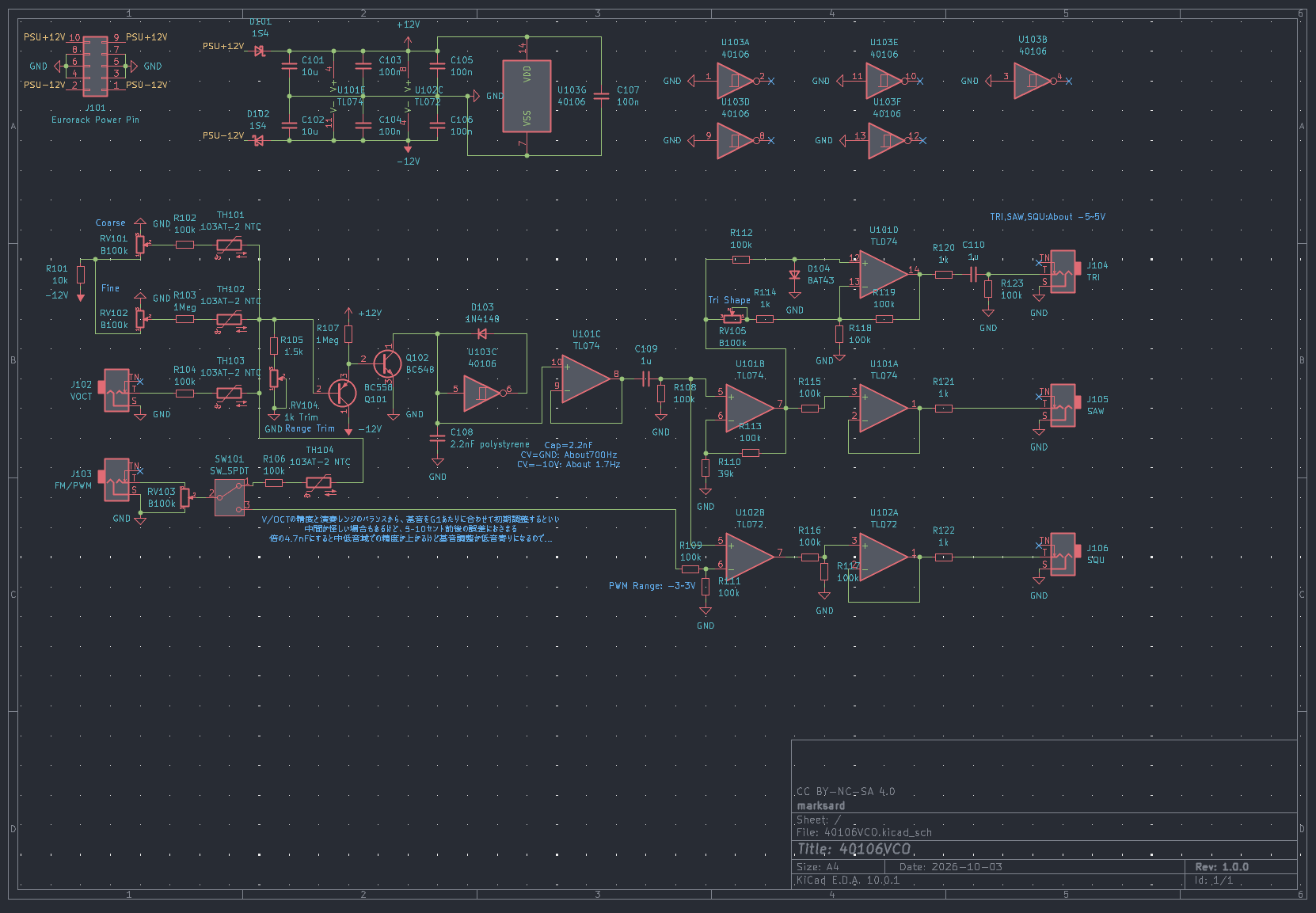Click the "CC BY-NC-SA 4.0" license text
Viewport: 1316px width, 913px height.
coord(846,792)
